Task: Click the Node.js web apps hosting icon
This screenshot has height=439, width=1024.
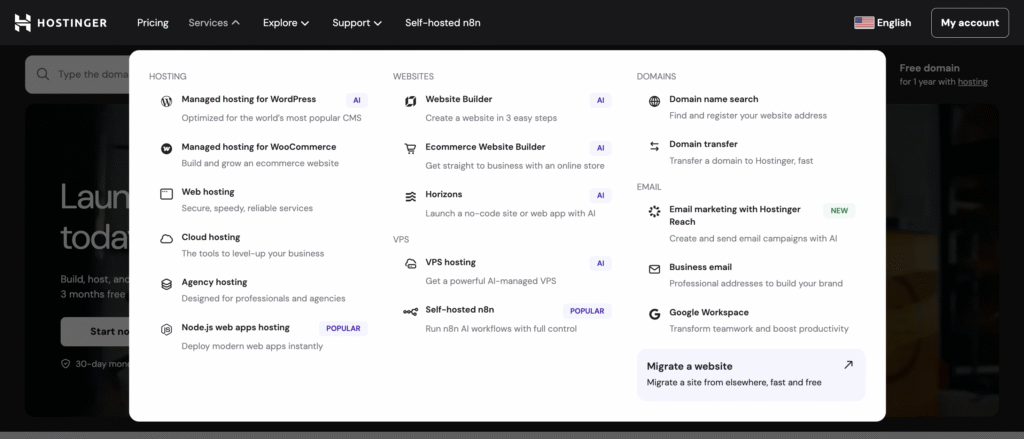Action: coord(166,328)
